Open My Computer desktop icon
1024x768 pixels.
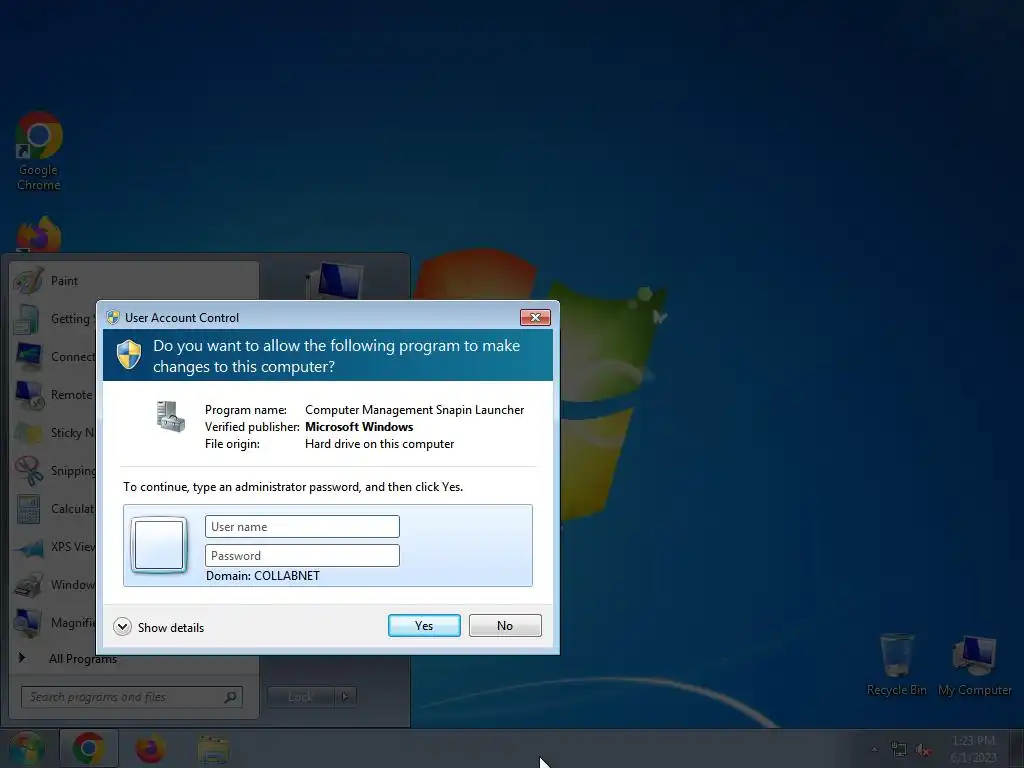pos(974,665)
